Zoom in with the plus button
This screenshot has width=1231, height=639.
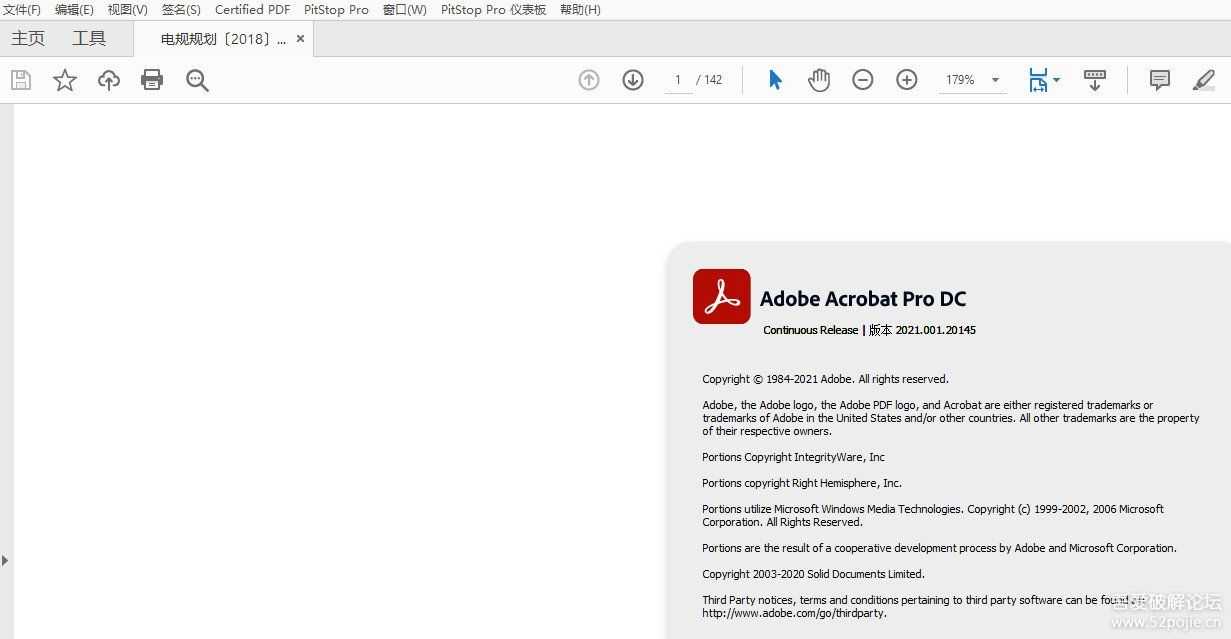(907, 80)
